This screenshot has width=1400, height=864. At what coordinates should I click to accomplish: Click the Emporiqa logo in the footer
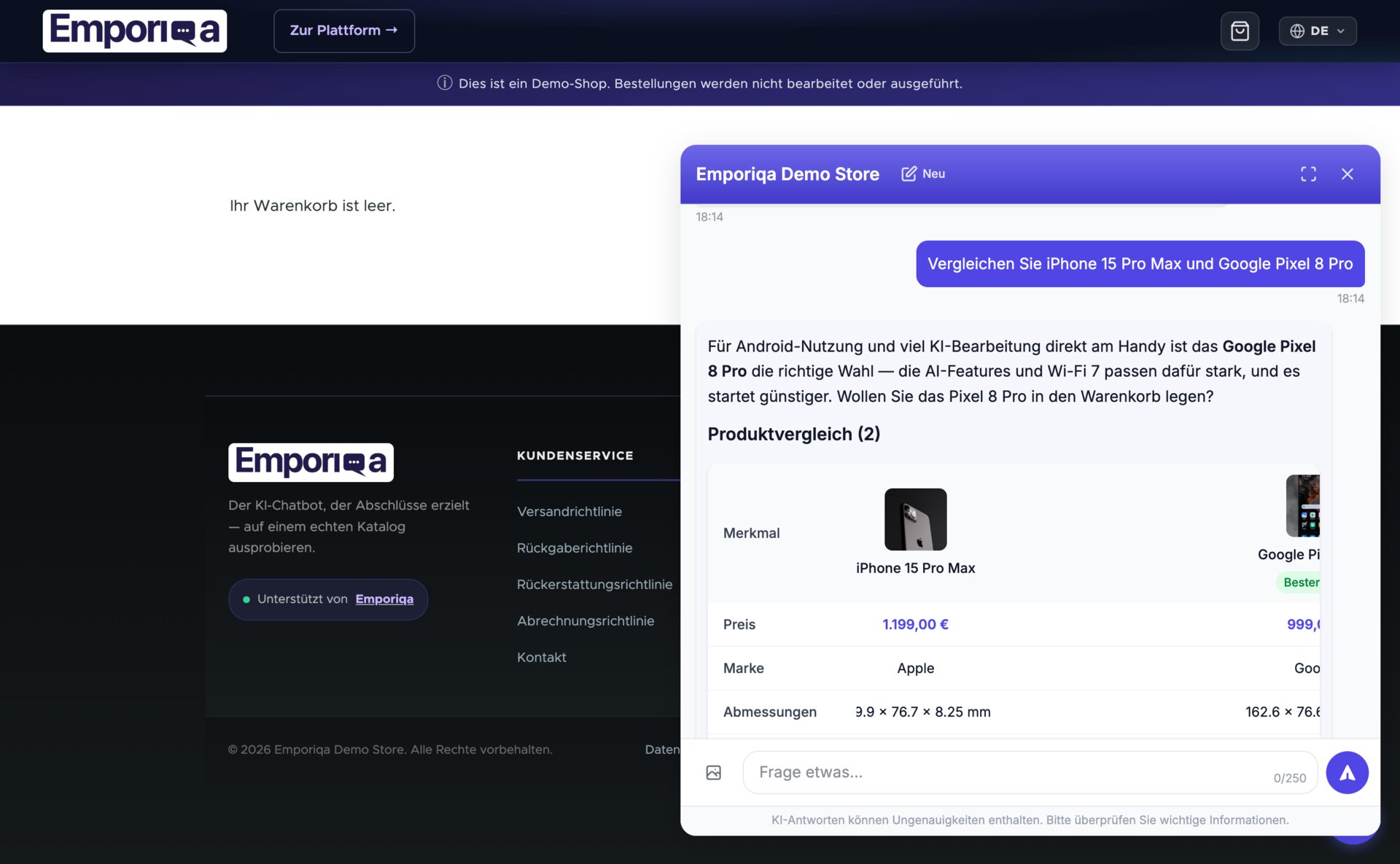click(311, 462)
